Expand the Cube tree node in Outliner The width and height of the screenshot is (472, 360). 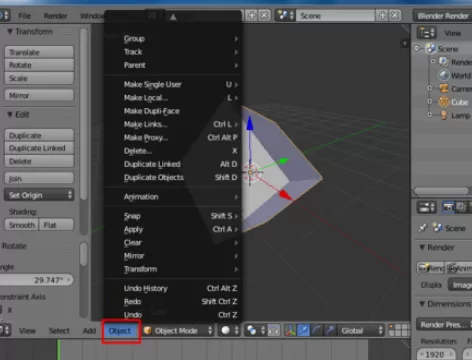click(430, 101)
